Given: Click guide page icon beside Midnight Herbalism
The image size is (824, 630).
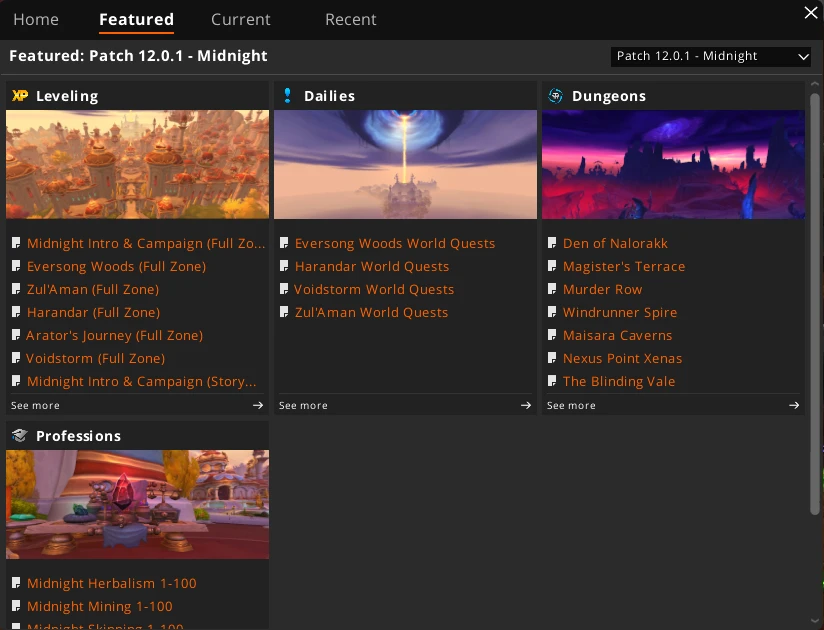Looking at the screenshot, I should tap(17, 584).
